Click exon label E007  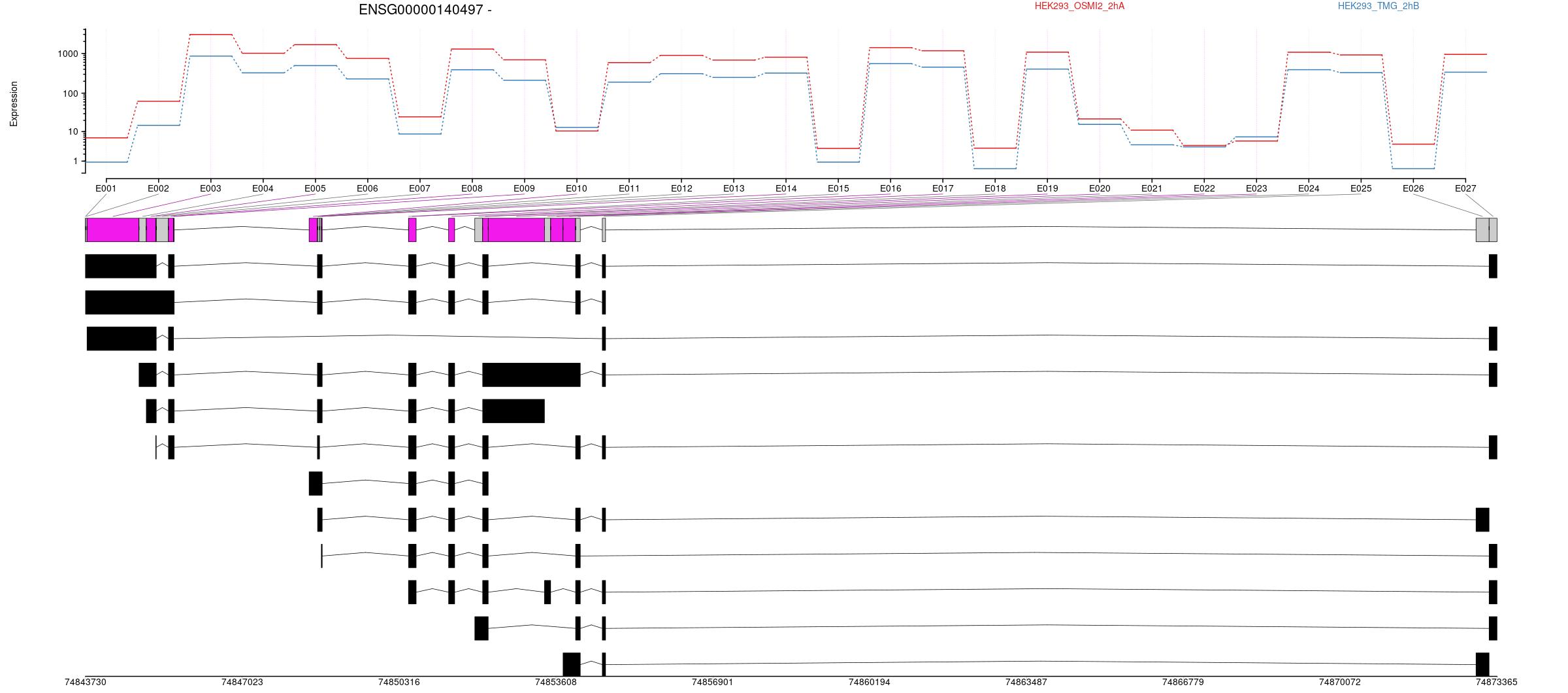(419, 188)
